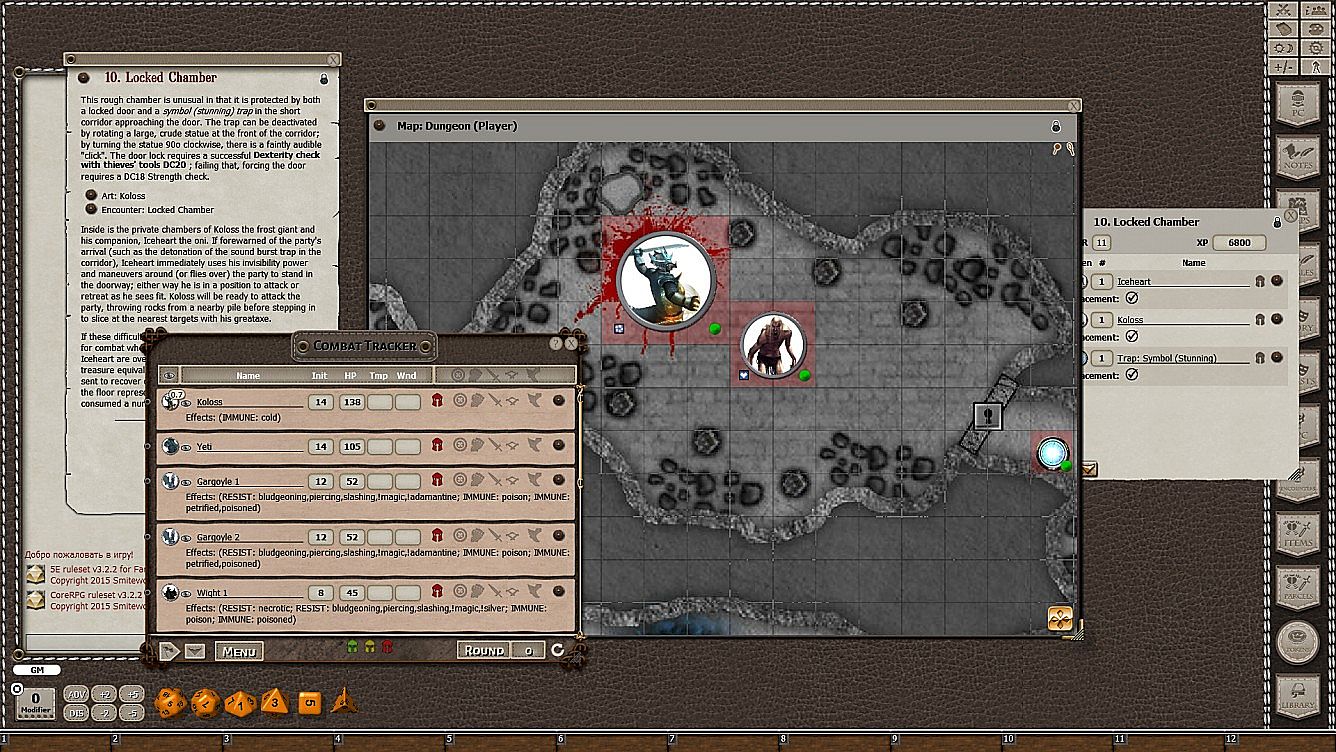
Task: Toggle lock on Locked Chamber encounter window
Action: [x=1277, y=222]
